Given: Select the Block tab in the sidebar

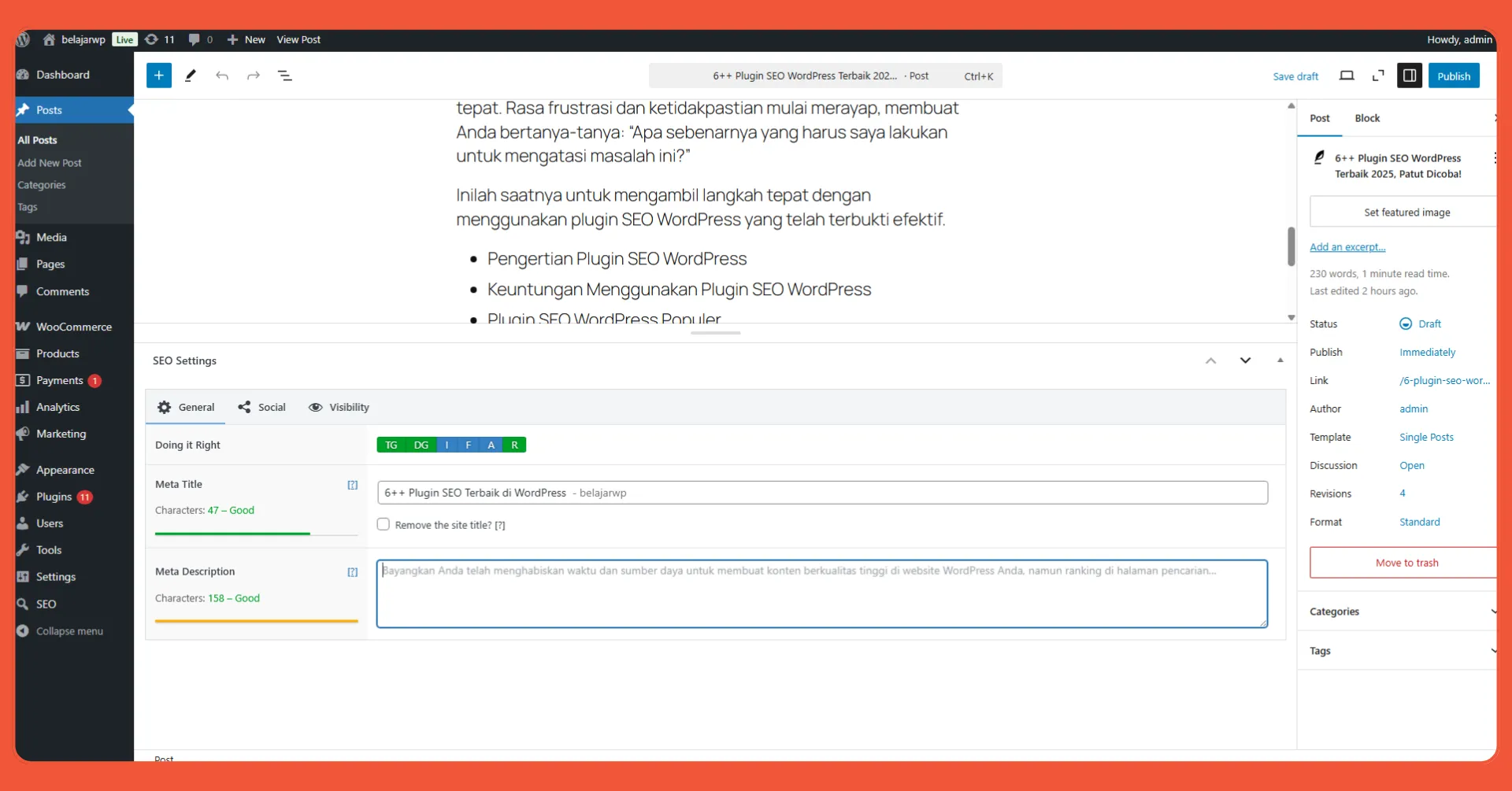Looking at the screenshot, I should pyautogui.click(x=1367, y=118).
